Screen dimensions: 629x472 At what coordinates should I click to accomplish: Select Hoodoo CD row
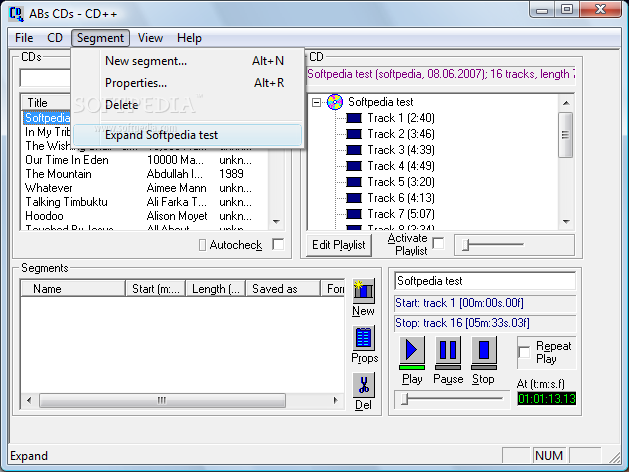click(144, 216)
